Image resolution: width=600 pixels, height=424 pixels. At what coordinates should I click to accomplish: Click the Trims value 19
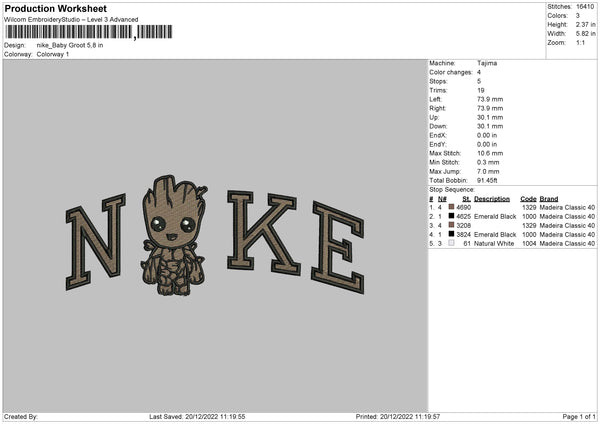[x=481, y=90]
